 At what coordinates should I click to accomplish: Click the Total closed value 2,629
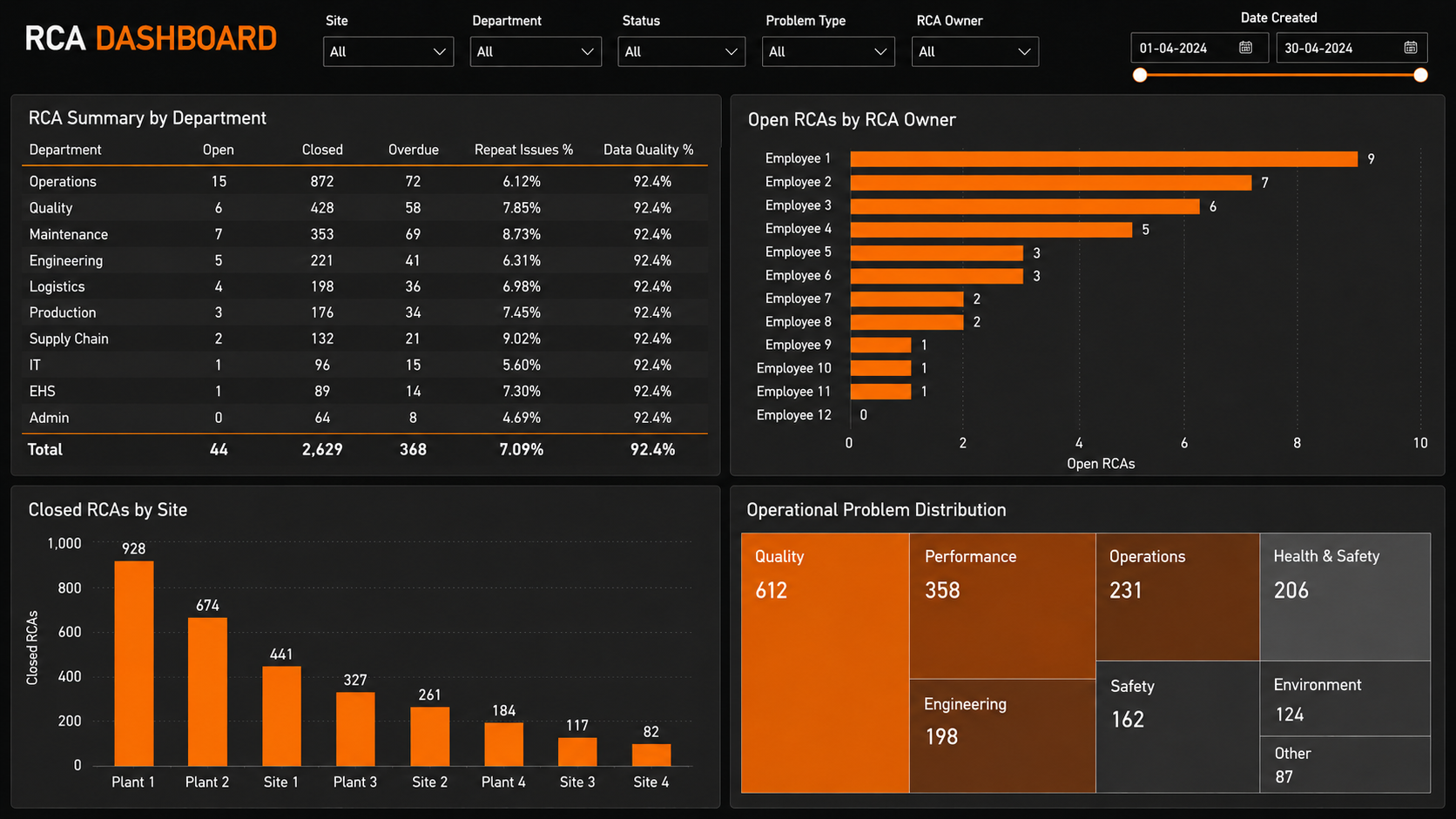(322, 449)
